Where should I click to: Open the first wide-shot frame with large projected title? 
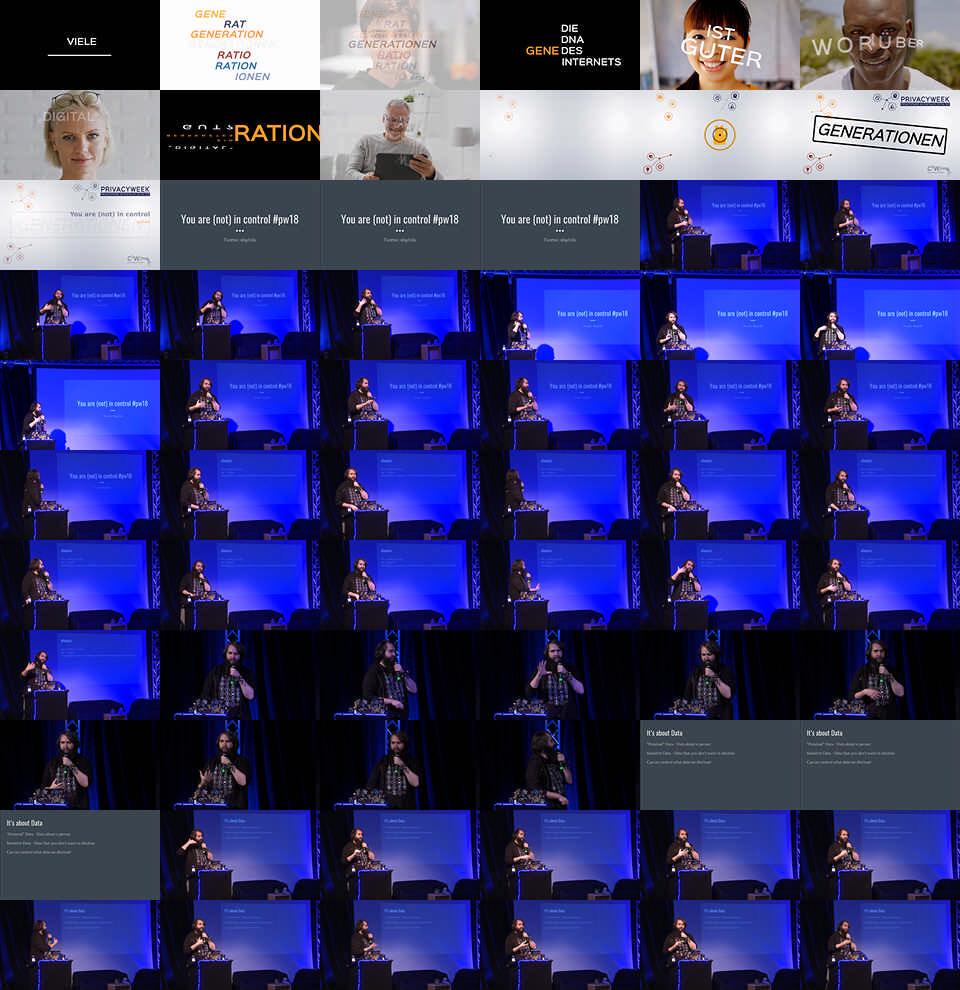pos(560,315)
